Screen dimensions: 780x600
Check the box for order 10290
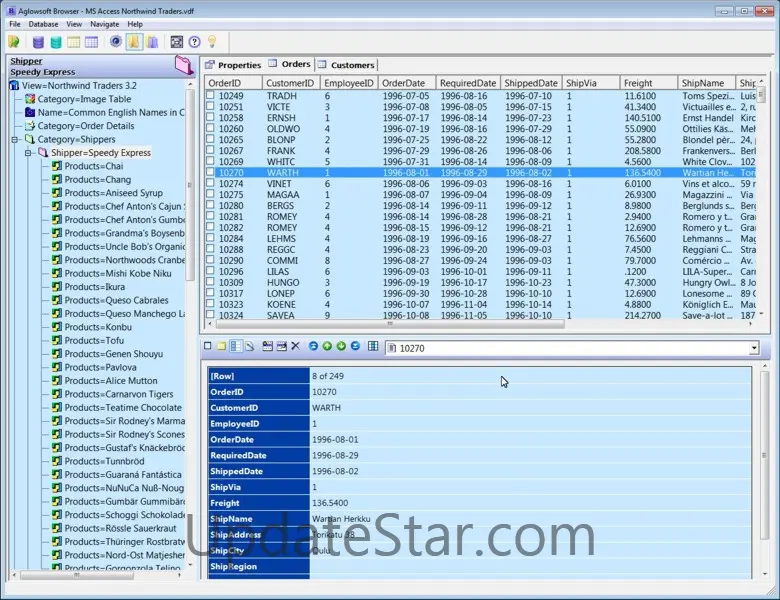click(x=210, y=260)
